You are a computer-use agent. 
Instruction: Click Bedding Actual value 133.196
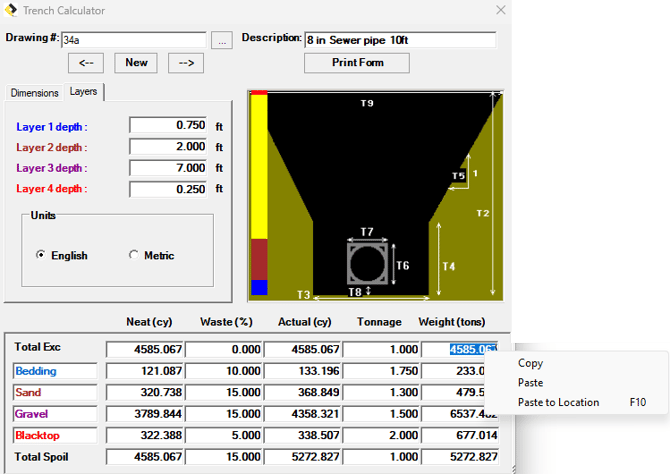303,371
